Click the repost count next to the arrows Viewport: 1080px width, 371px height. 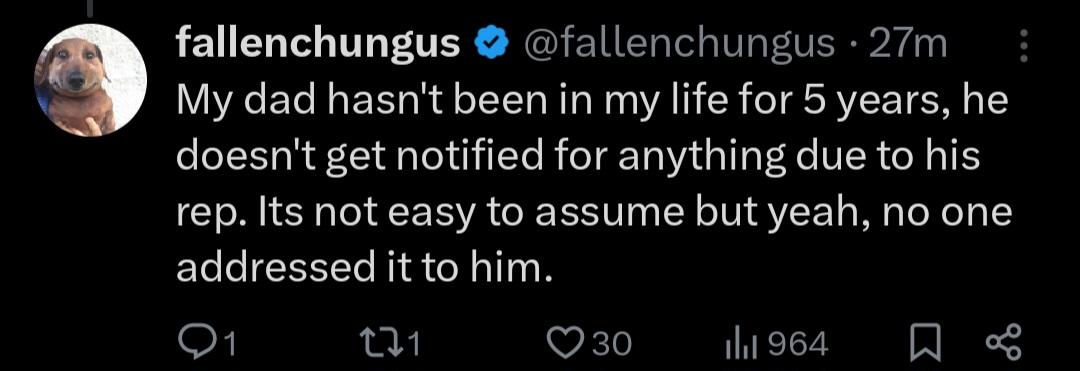tap(413, 343)
